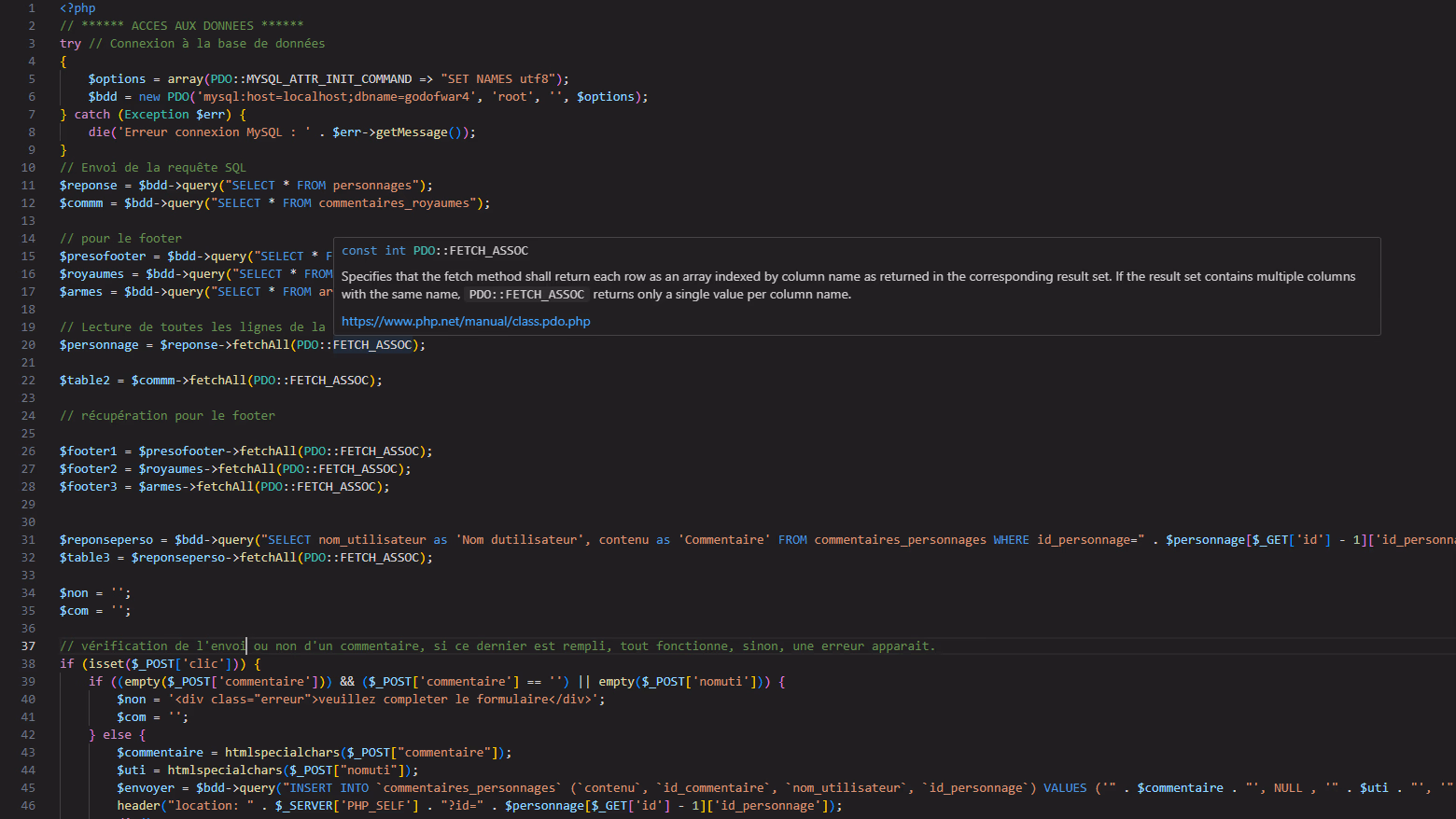Click the 'const int PDO::FETCH_ASSOC' tooltip signature
Viewport: 1456px width, 819px height.
click(x=435, y=250)
